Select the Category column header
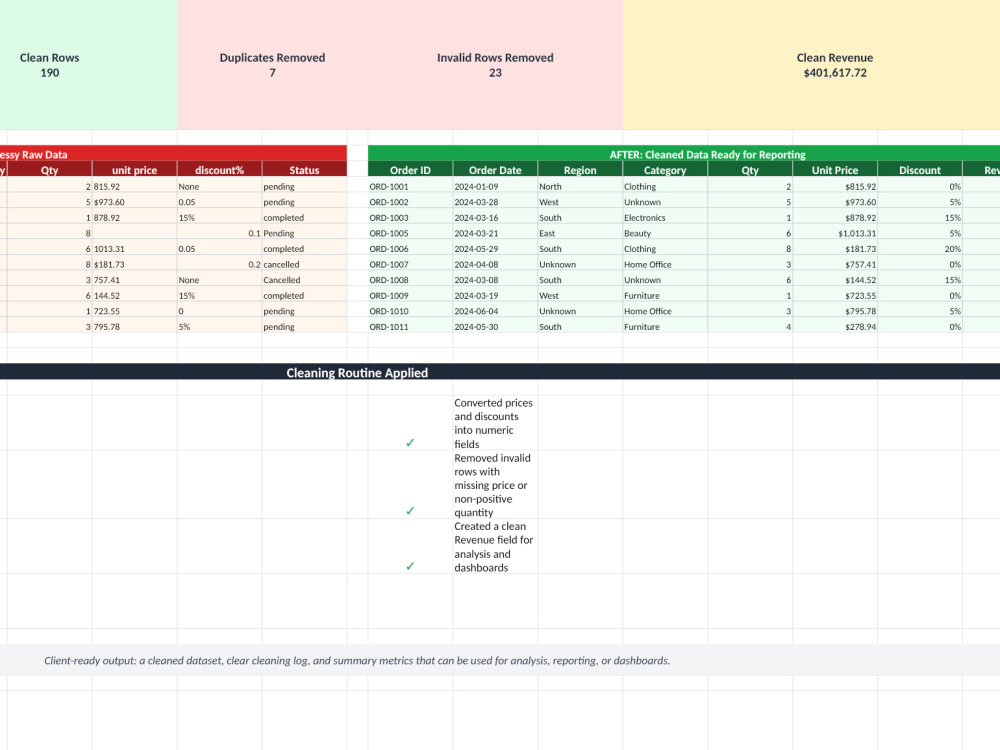The width and height of the screenshot is (1000, 750). 665,170
